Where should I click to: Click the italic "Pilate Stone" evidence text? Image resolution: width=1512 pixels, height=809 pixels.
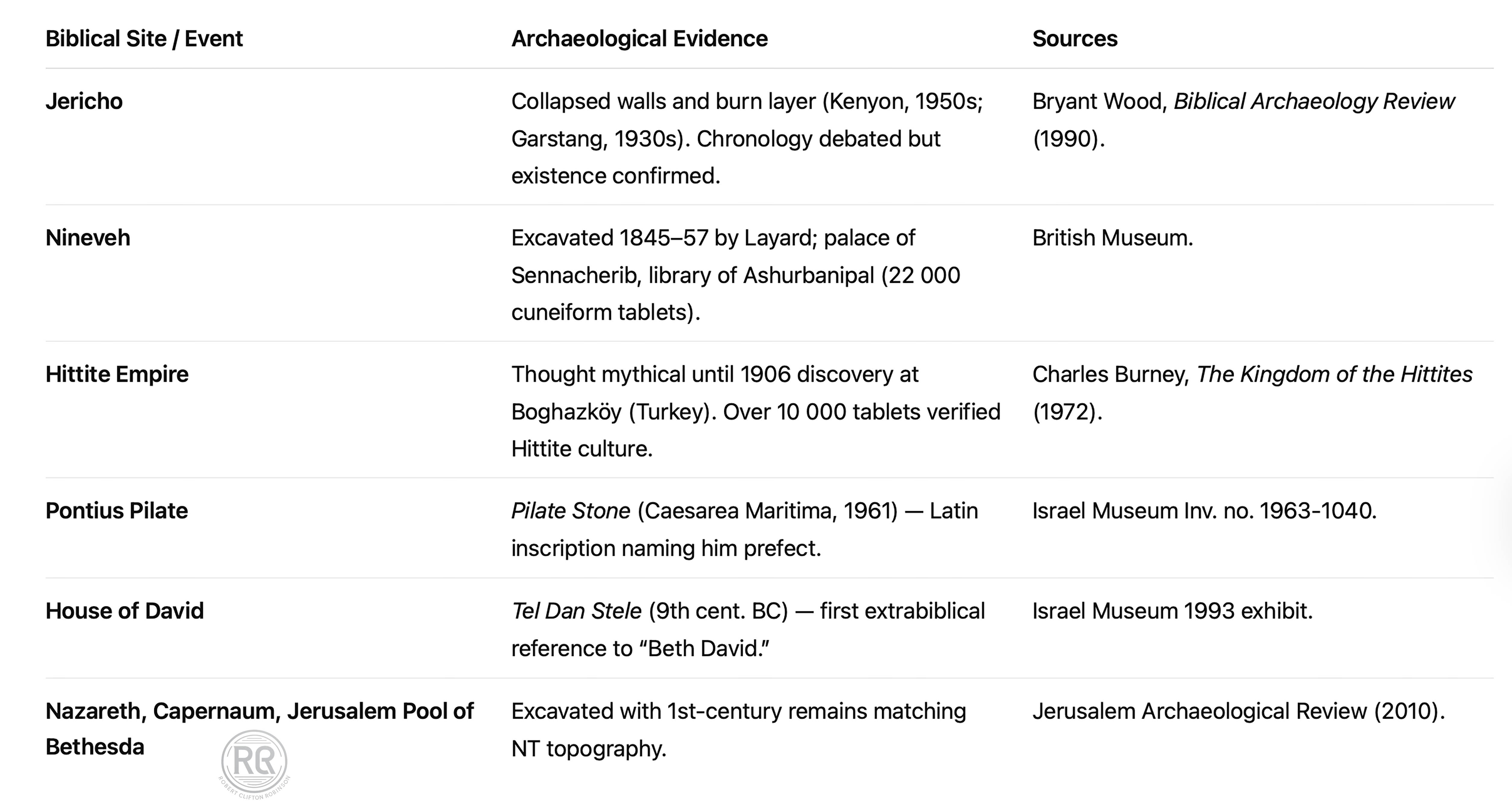click(x=571, y=511)
